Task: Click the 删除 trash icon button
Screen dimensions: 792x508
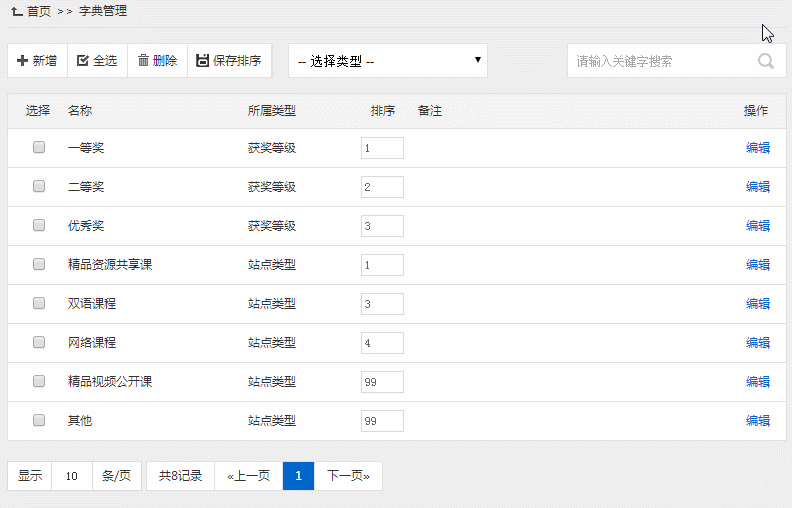Action: [143, 61]
